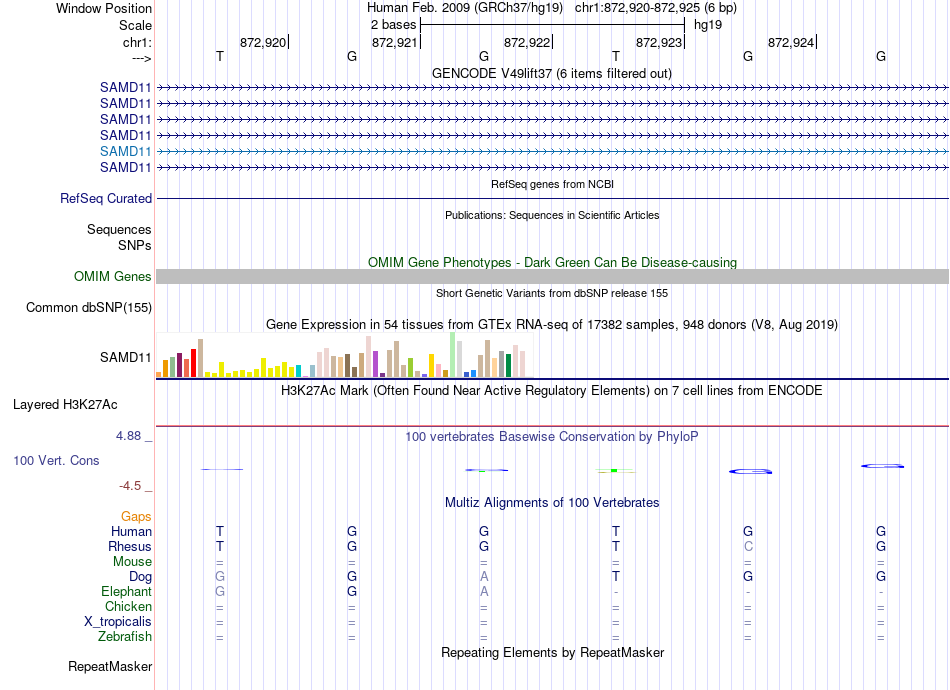Click the Human species label

click(131, 531)
